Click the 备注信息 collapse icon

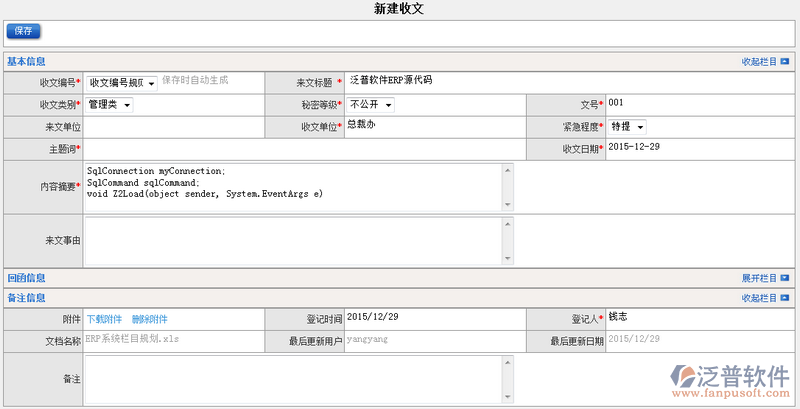point(785,298)
